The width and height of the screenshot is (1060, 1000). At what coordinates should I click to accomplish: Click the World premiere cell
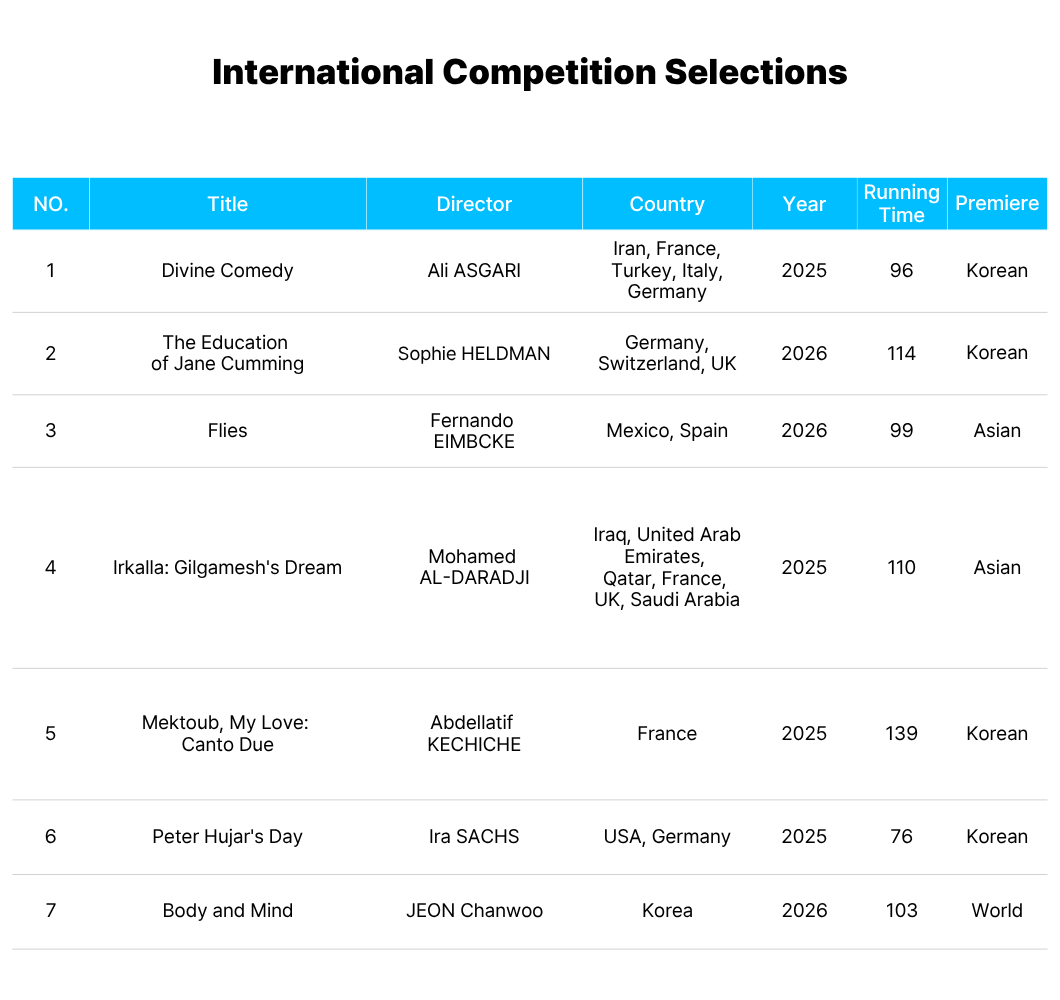[996, 911]
